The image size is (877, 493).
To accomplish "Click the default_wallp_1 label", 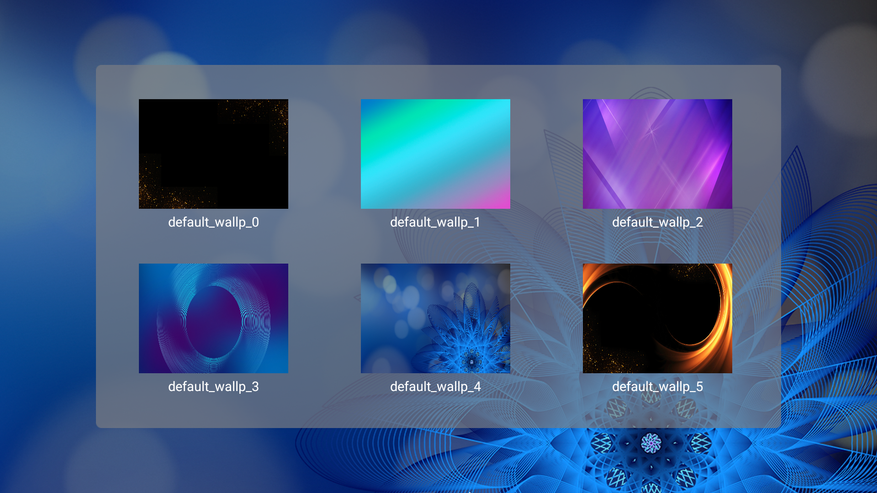I will 435,222.
